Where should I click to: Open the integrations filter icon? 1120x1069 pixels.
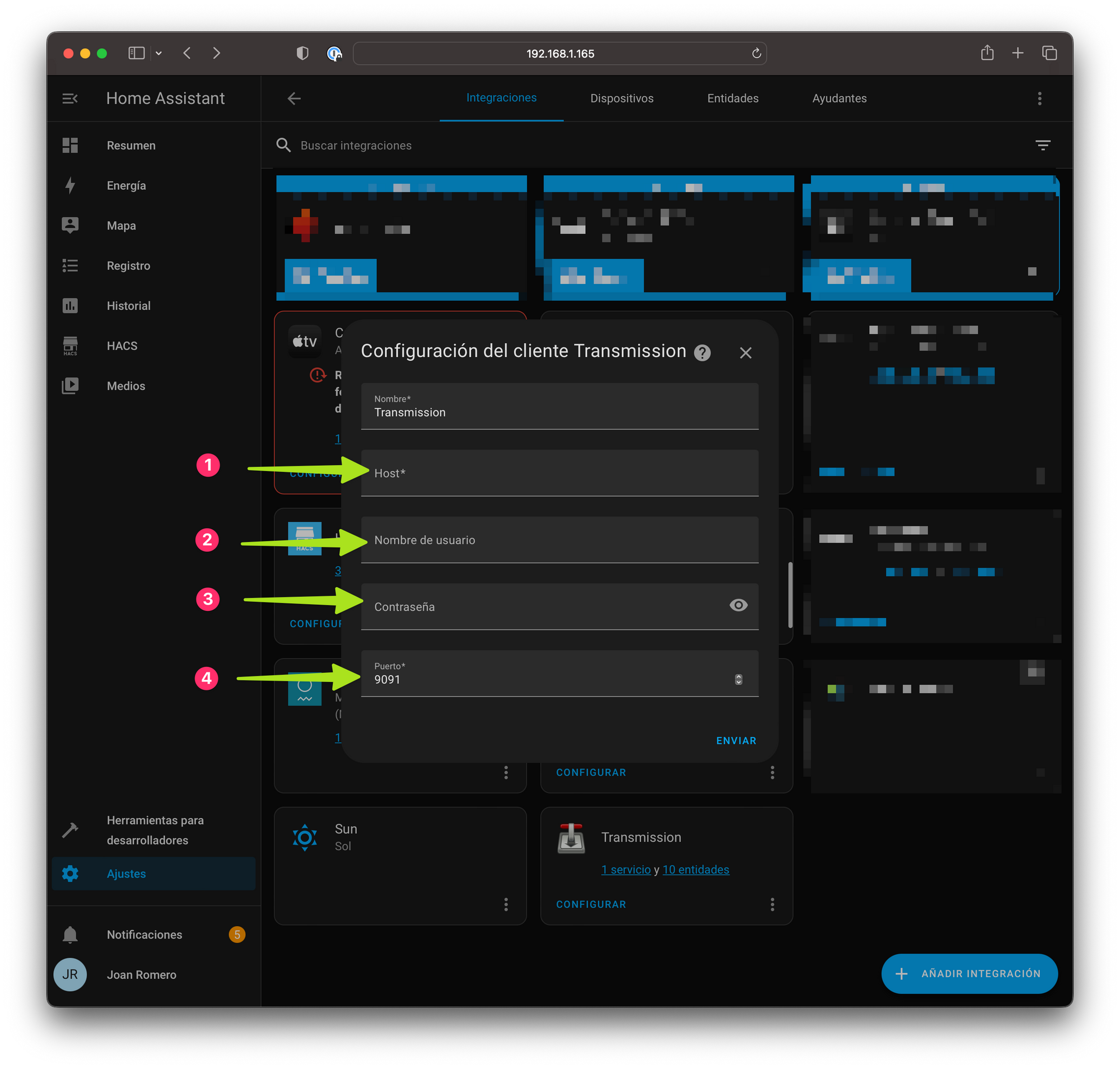point(1043,145)
